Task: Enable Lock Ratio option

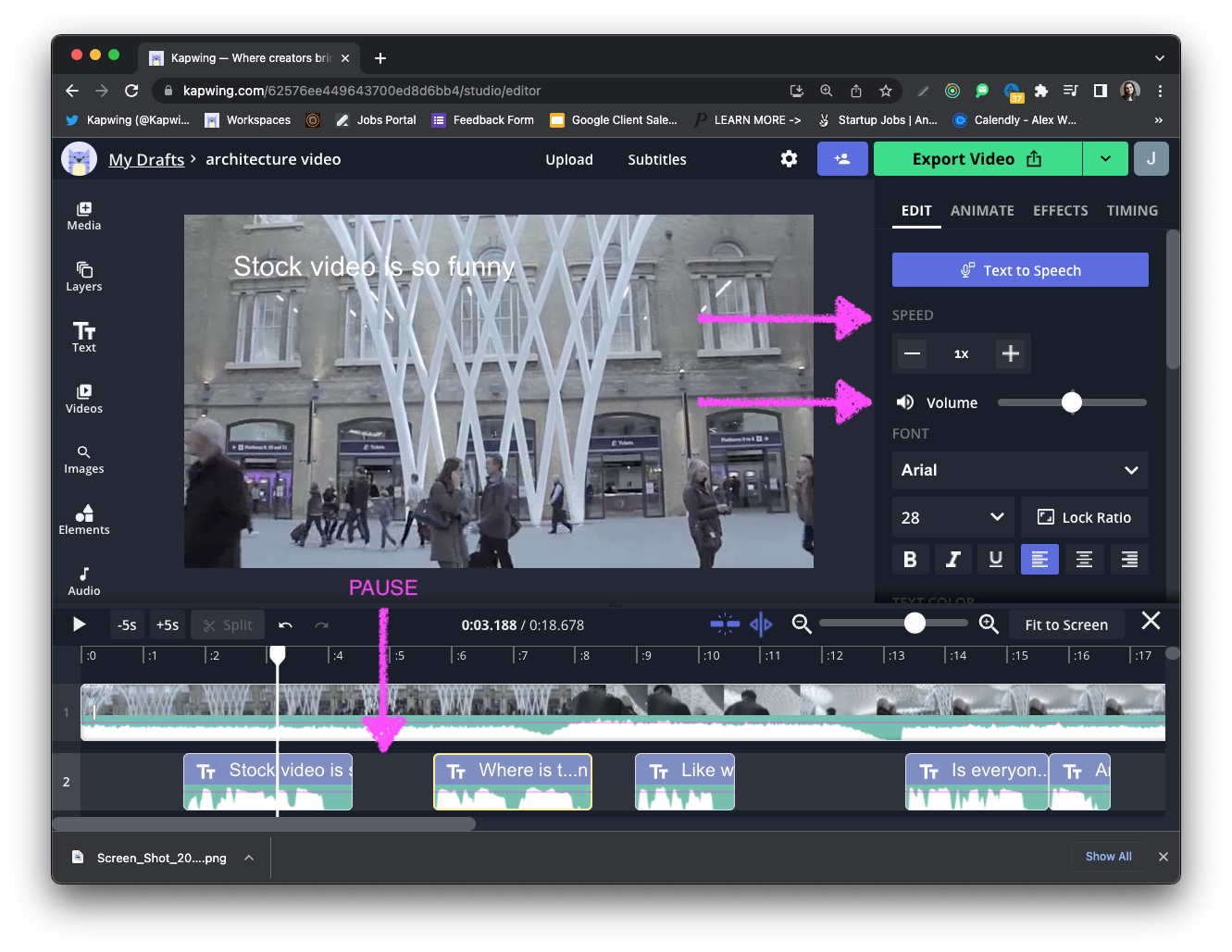Action: [x=1084, y=517]
